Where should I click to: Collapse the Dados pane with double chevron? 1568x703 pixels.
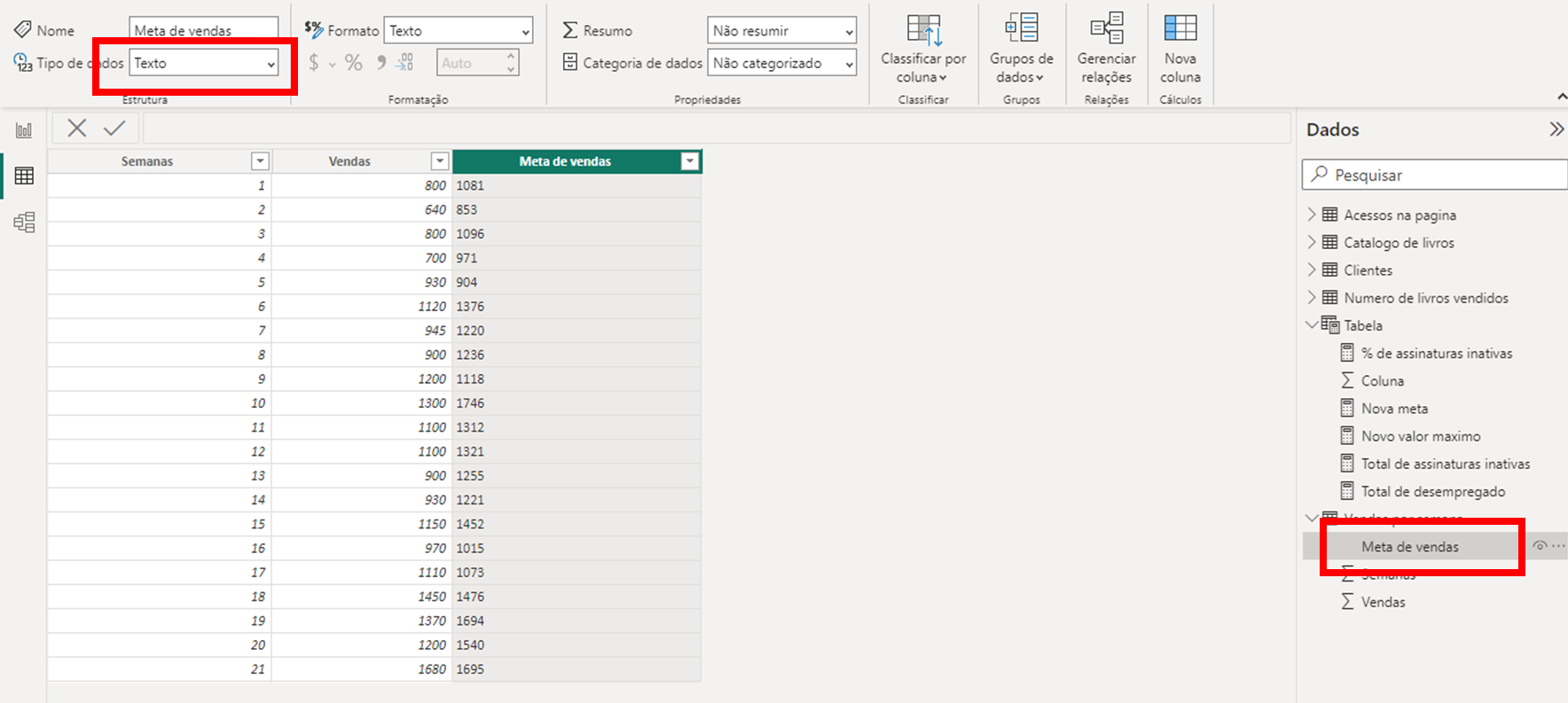pos(1556,129)
